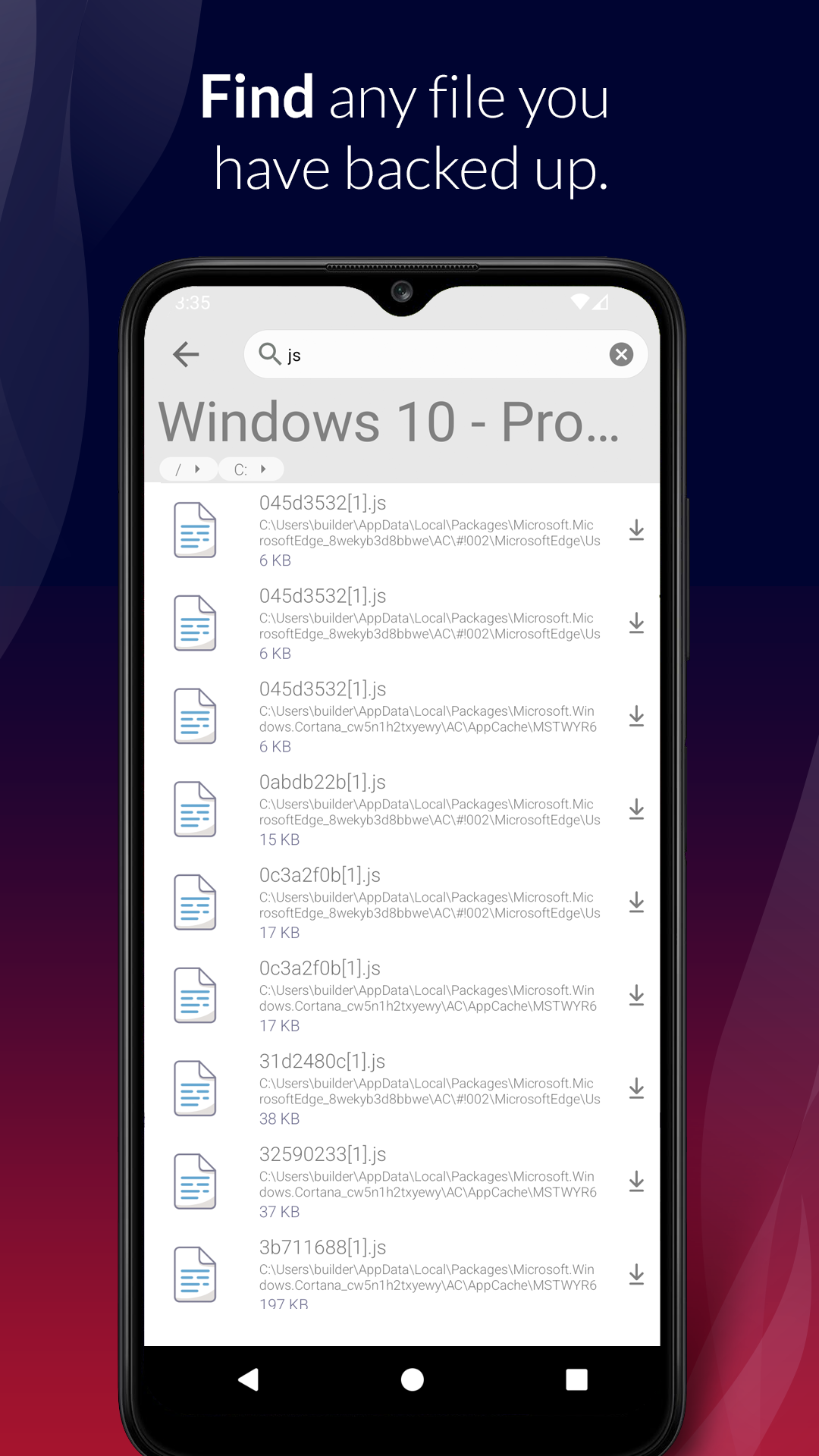Download the 31d2480c[1].js file
The height and width of the screenshot is (1456, 819).
(x=636, y=1089)
